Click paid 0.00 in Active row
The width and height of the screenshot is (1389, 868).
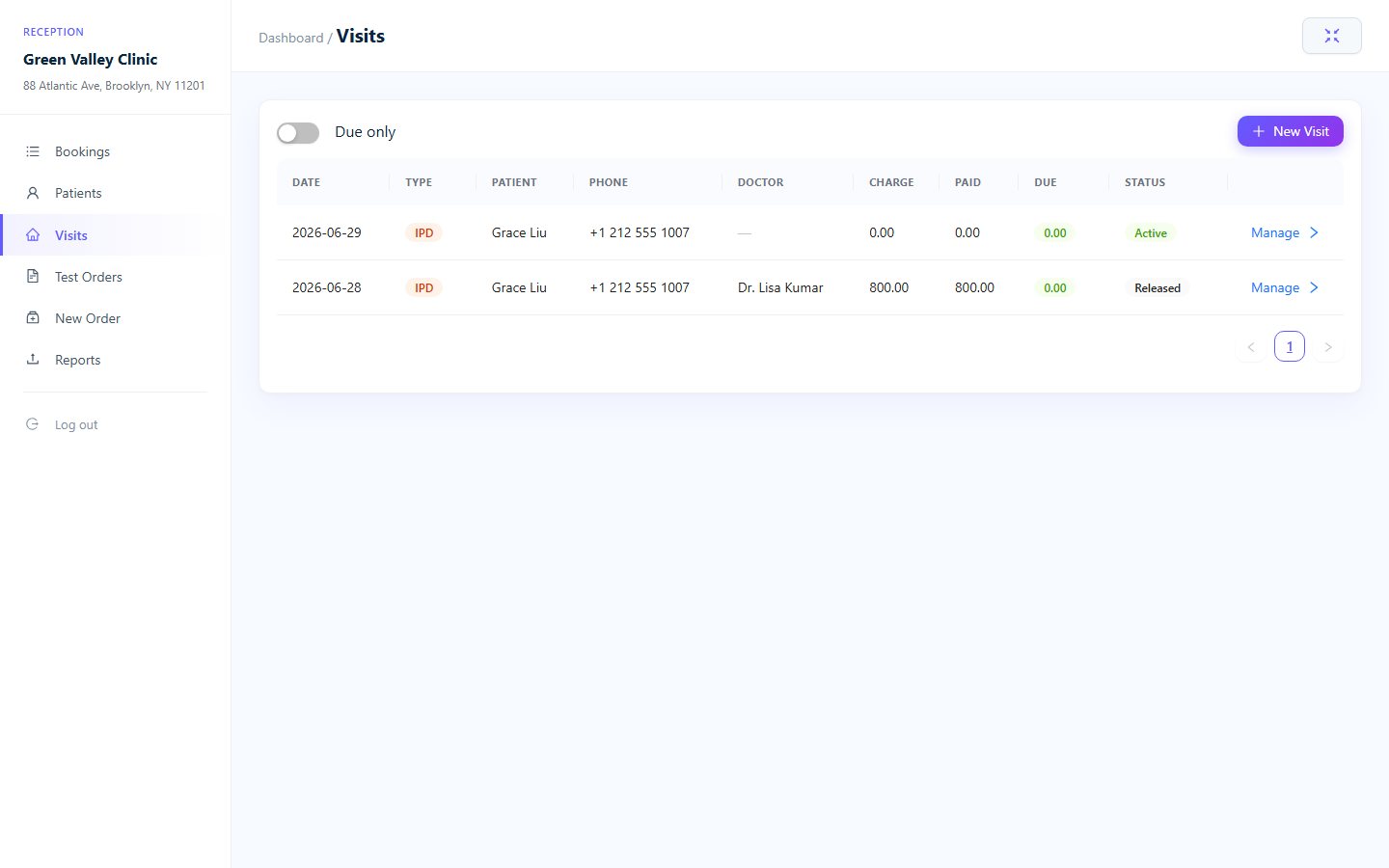pyautogui.click(x=967, y=232)
